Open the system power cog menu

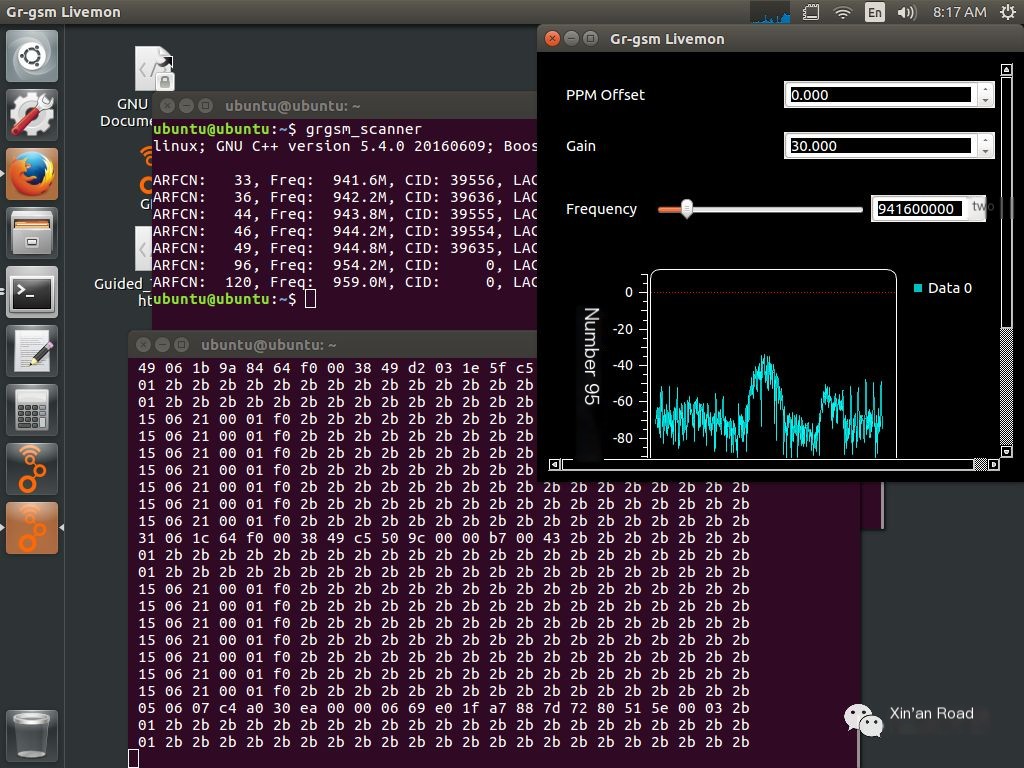click(1008, 12)
